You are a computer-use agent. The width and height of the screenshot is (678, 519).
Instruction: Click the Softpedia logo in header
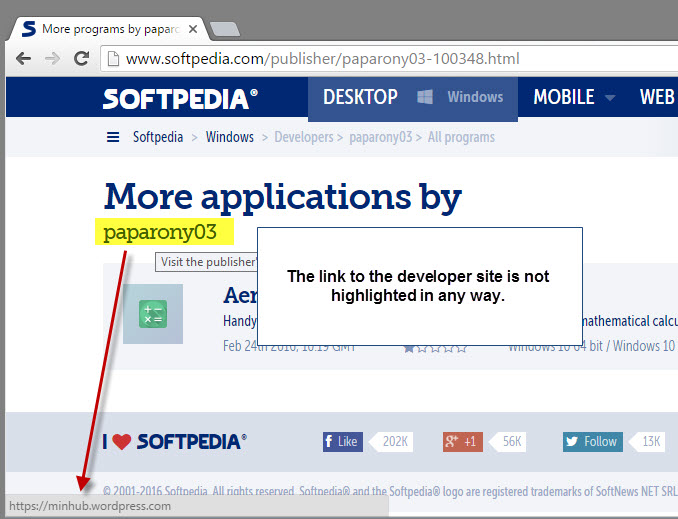point(180,98)
